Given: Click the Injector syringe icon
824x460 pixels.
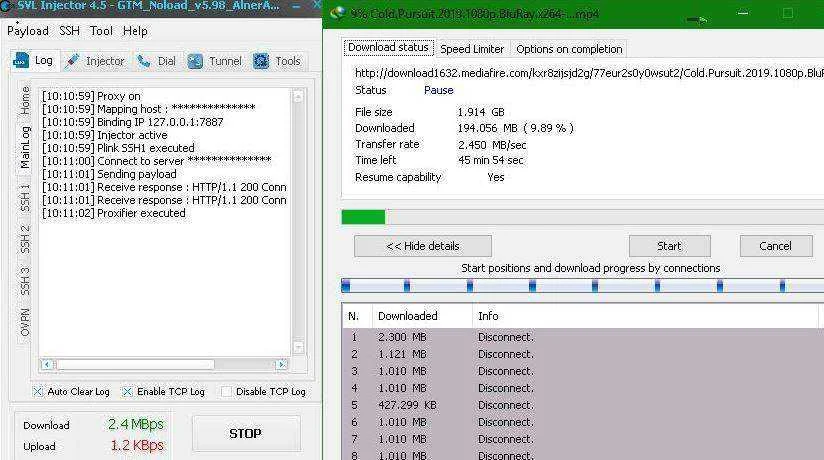Looking at the screenshot, I should point(73,61).
